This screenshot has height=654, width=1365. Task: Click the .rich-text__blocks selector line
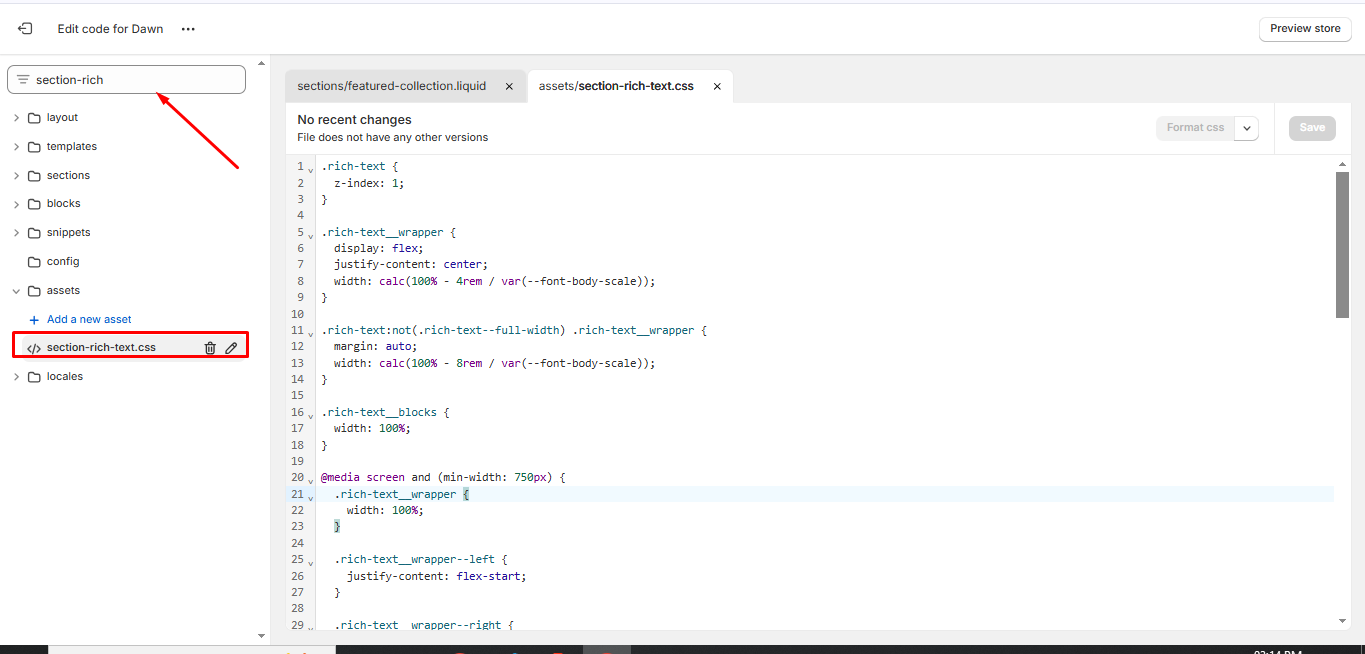[386, 412]
